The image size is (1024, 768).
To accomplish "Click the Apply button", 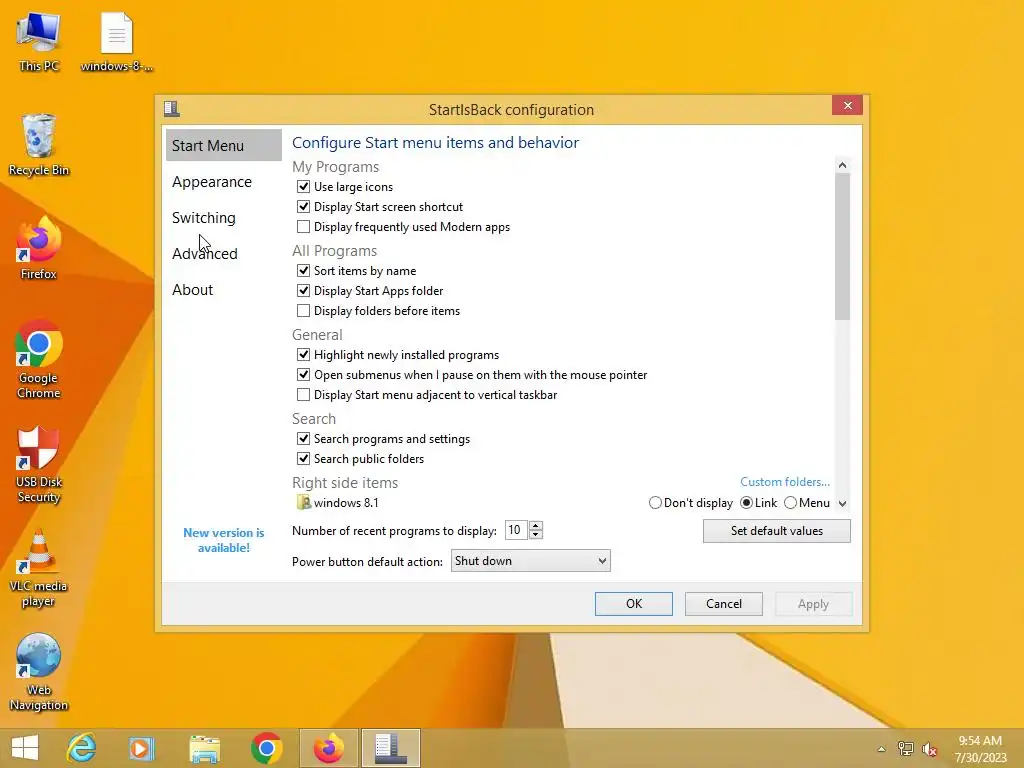I will coord(813,603).
